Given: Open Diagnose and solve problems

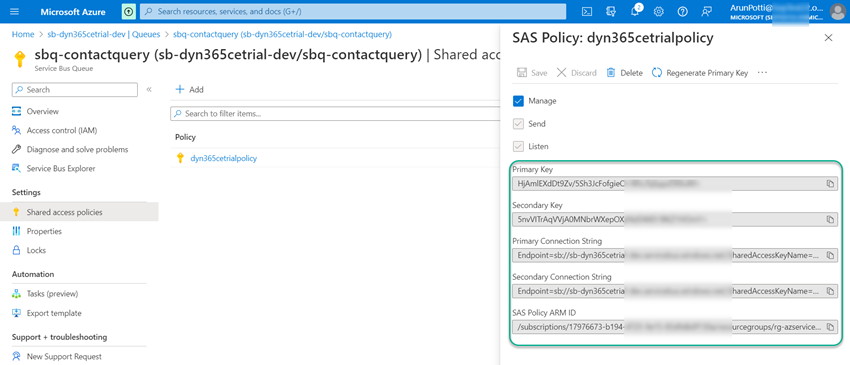Looking at the screenshot, I should 79,149.
